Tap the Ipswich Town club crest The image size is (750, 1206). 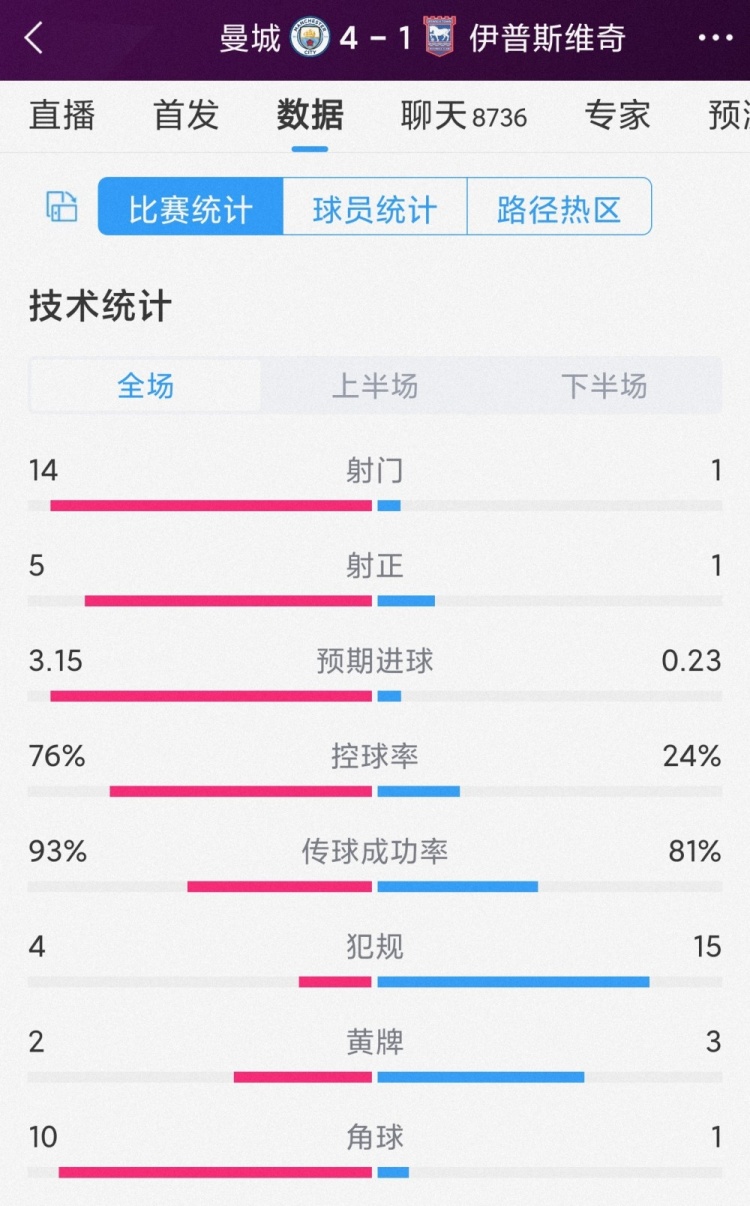[x=439, y=37]
